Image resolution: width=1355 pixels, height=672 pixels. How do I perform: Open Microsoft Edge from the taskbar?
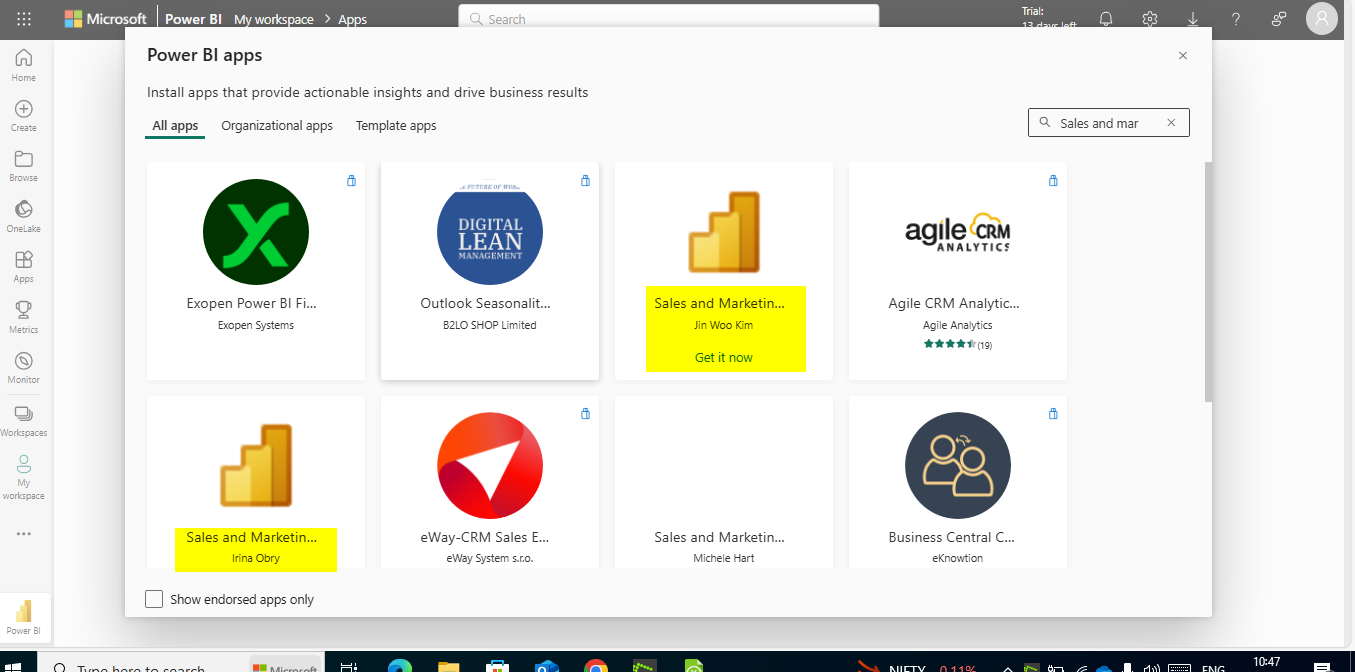tap(399, 666)
